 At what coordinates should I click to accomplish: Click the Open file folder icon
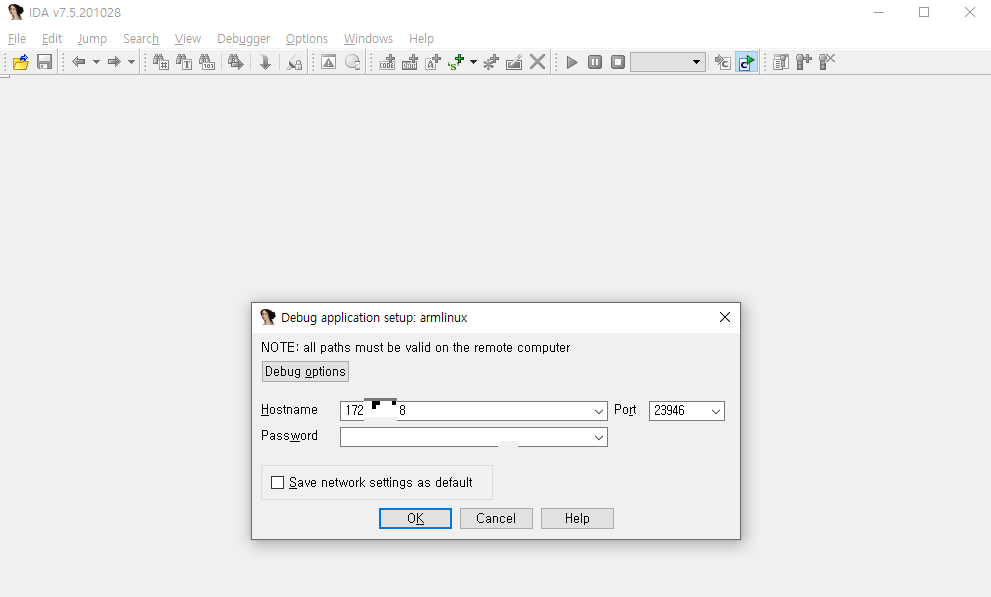[x=21, y=62]
